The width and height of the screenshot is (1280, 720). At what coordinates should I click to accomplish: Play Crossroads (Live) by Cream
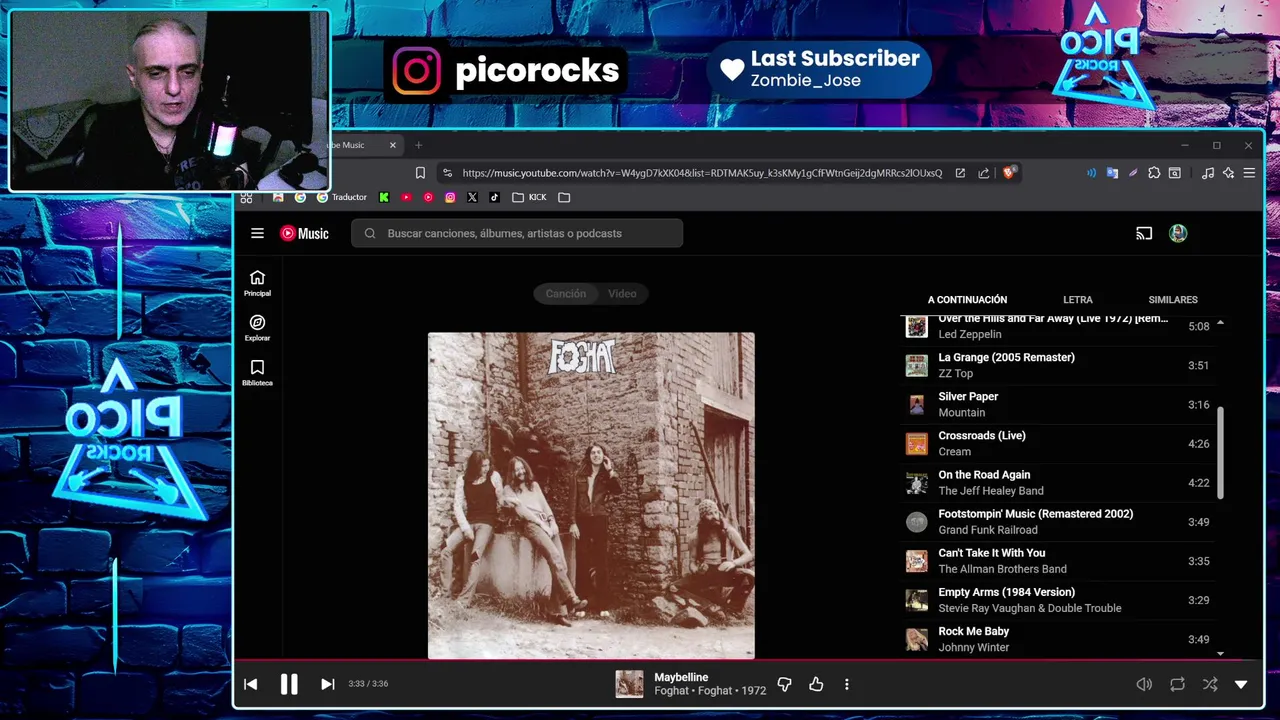pyautogui.click(x=1057, y=443)
